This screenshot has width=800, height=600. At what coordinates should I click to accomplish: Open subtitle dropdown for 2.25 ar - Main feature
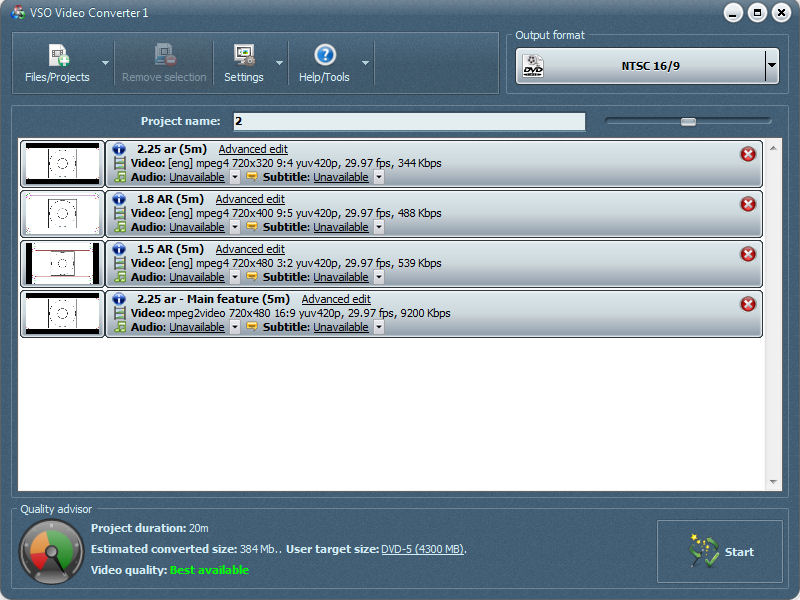coord(379,327)
